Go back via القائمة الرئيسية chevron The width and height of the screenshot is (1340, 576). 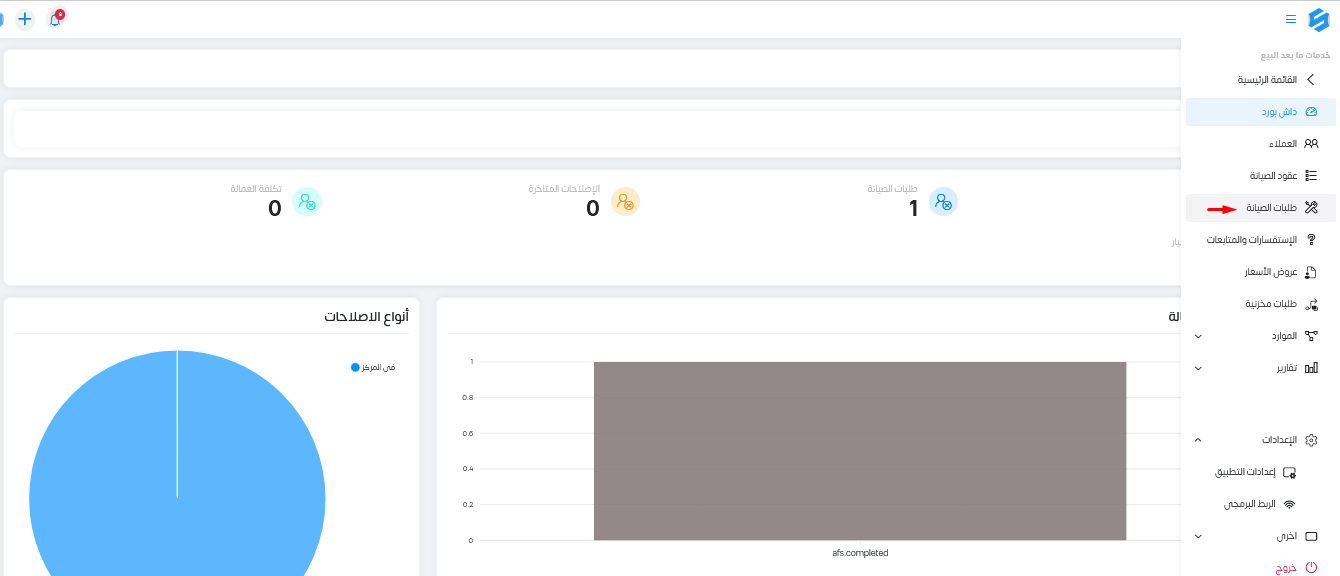1311,79
